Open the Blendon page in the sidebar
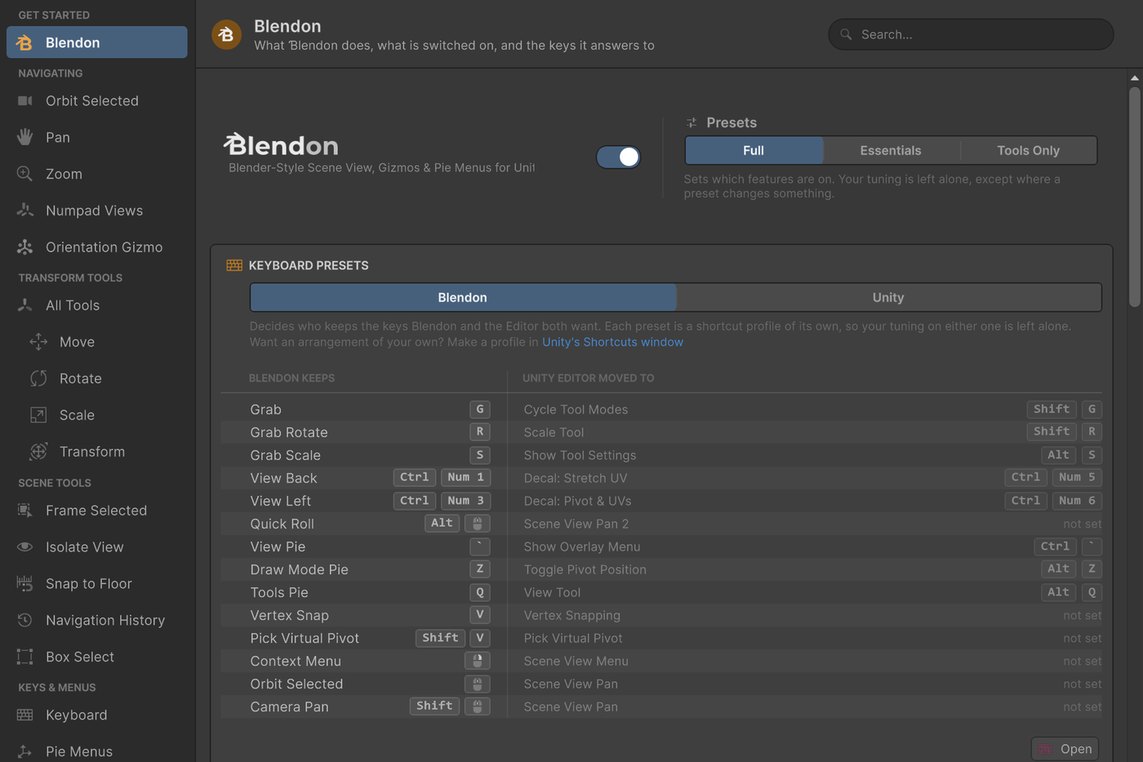The width and height of the screenshot is (1143, 762). point(97,42)
